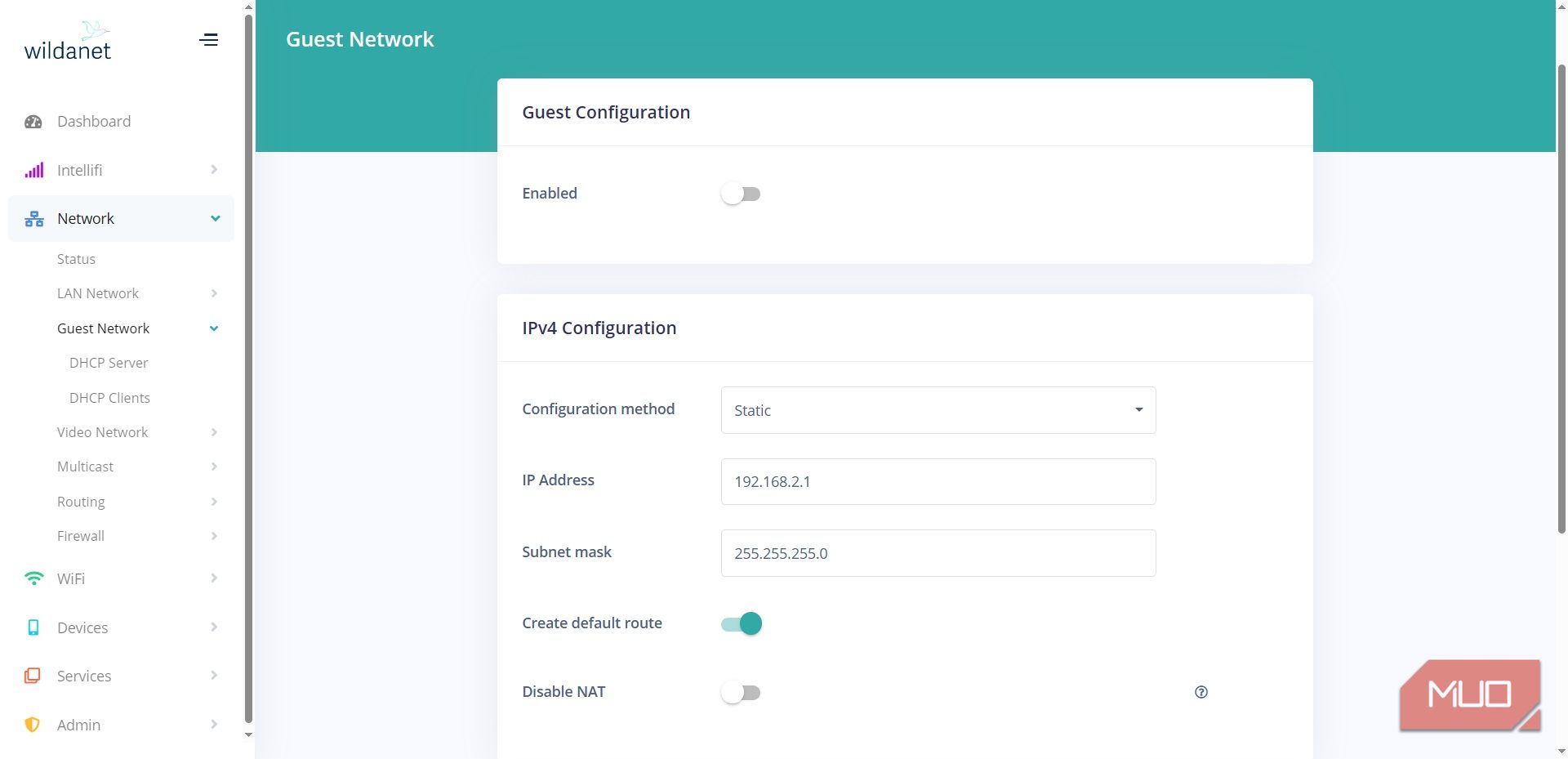Screen dimensions: 1568x759
Task: Click the Subnet mask input field
Action: pos(938,553)
